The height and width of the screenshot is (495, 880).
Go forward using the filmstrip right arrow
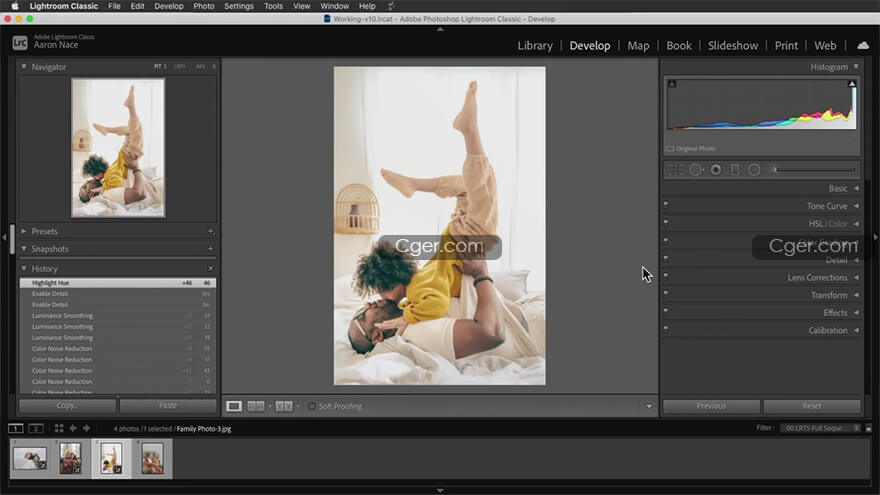(86, 428)
